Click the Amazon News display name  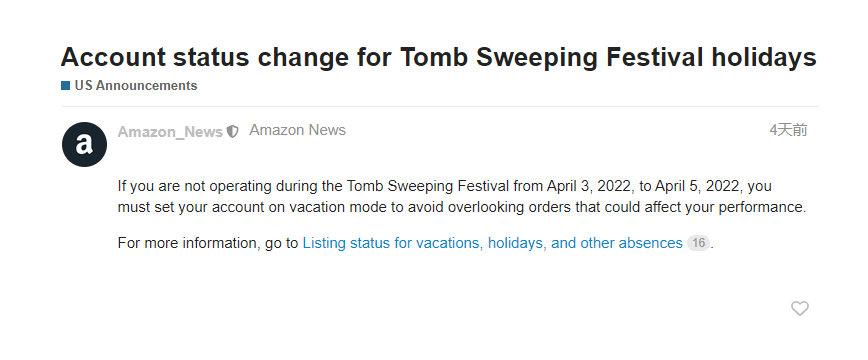297,130
